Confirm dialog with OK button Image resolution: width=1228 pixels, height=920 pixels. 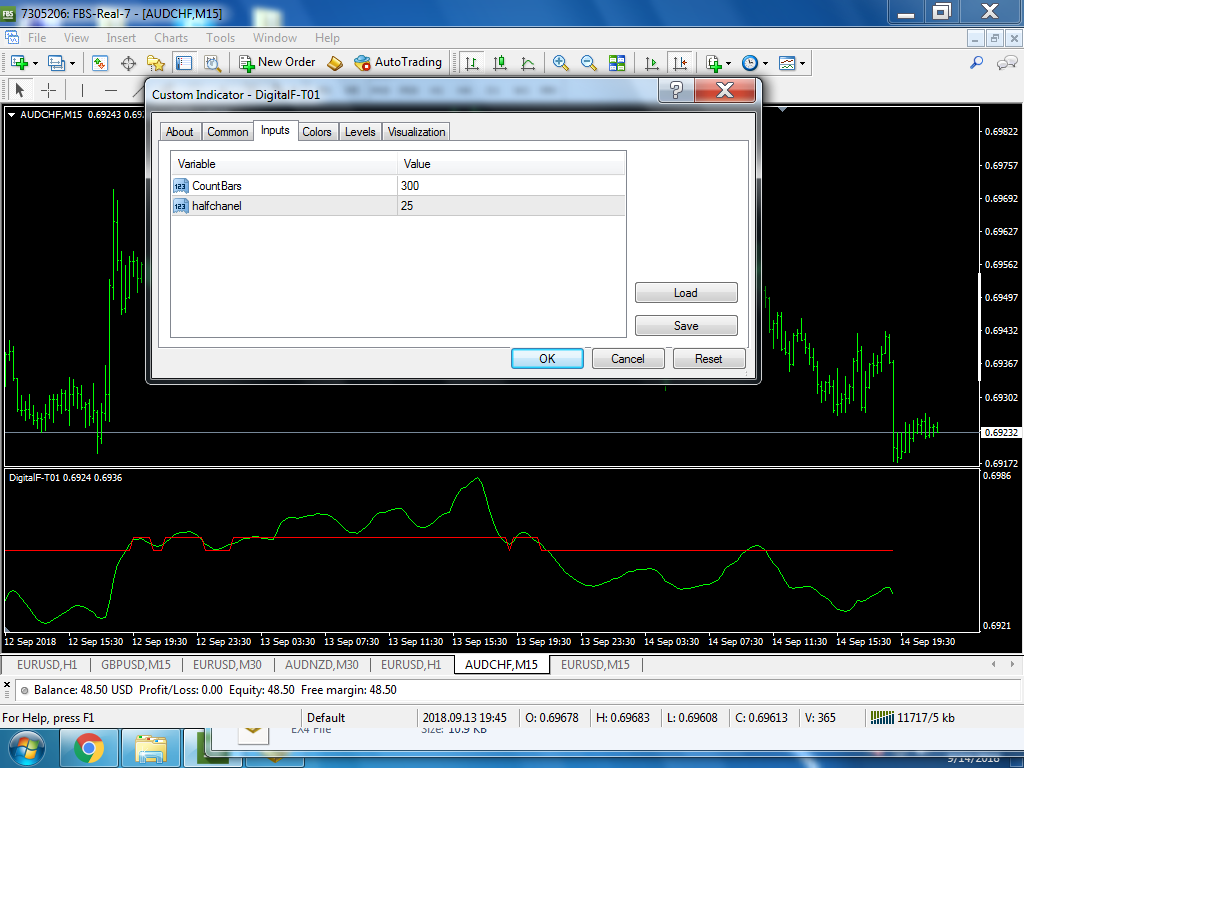pos(547,359)
